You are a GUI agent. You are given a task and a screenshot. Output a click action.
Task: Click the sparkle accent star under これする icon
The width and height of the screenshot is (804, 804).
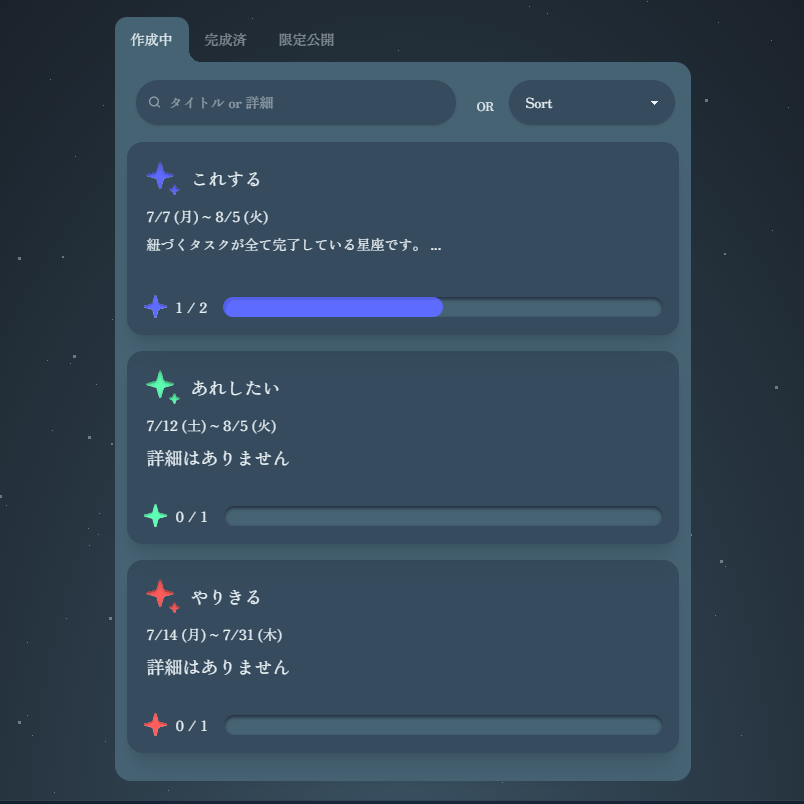[172, 189]
